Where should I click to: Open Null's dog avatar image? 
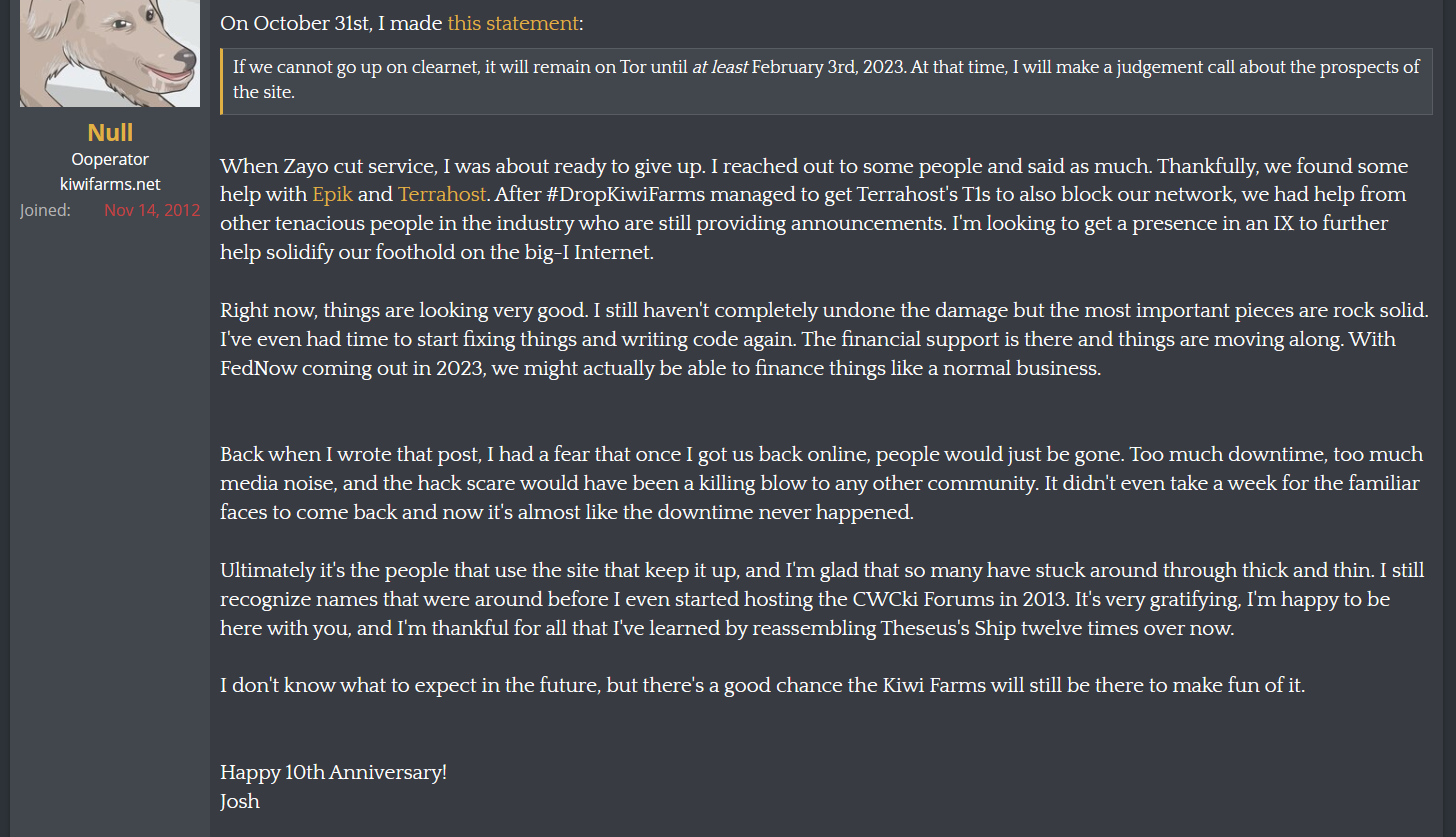110,53
